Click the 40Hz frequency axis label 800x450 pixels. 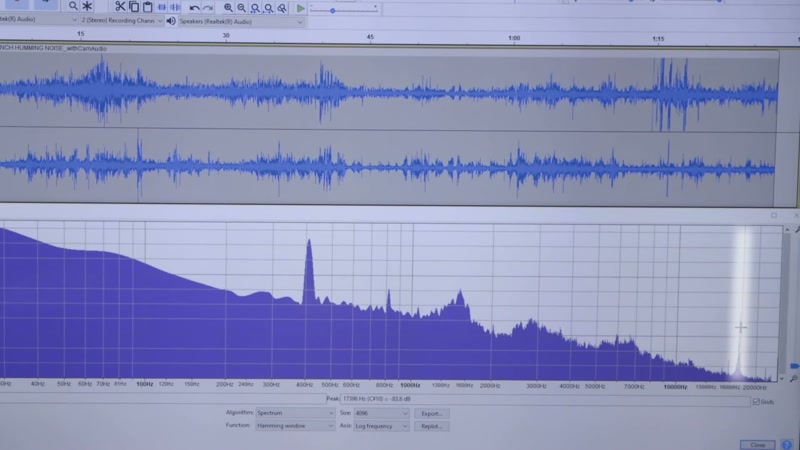click(x=37, y=384)
